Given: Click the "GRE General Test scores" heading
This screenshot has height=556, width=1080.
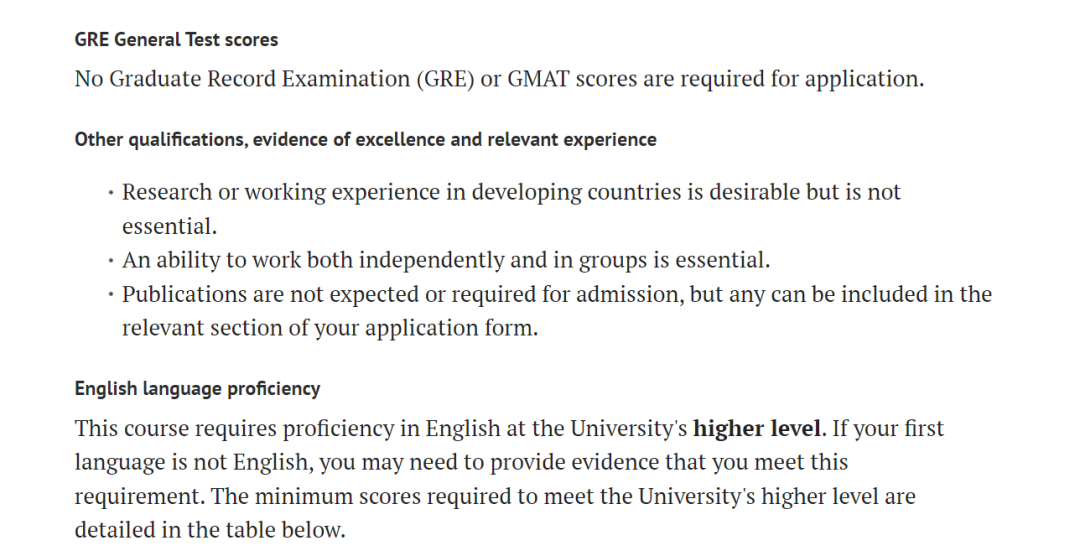Looking at the screenshot, I should (176, 40).
